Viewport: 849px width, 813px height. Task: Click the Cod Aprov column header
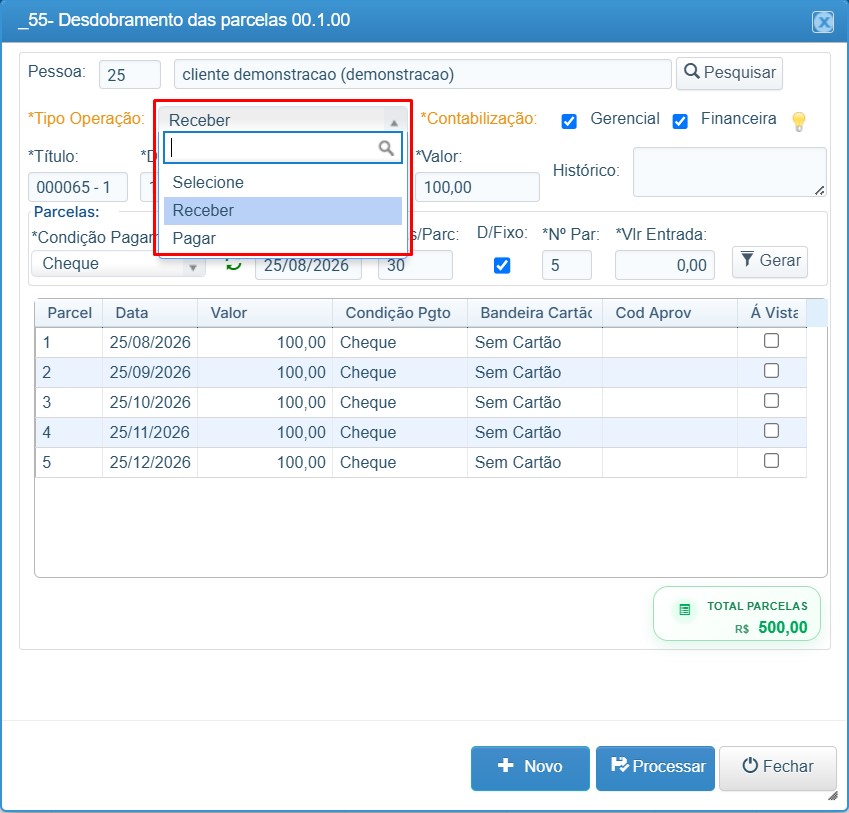click(670, 313)
